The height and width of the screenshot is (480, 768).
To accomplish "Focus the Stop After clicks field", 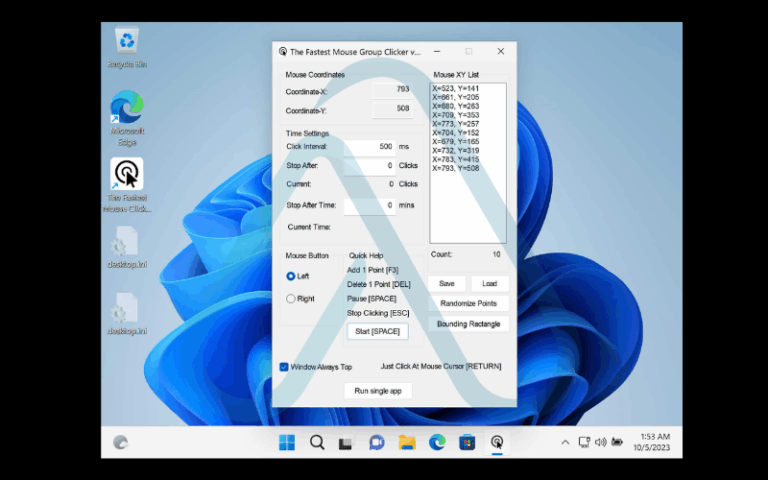I will 370,166.
